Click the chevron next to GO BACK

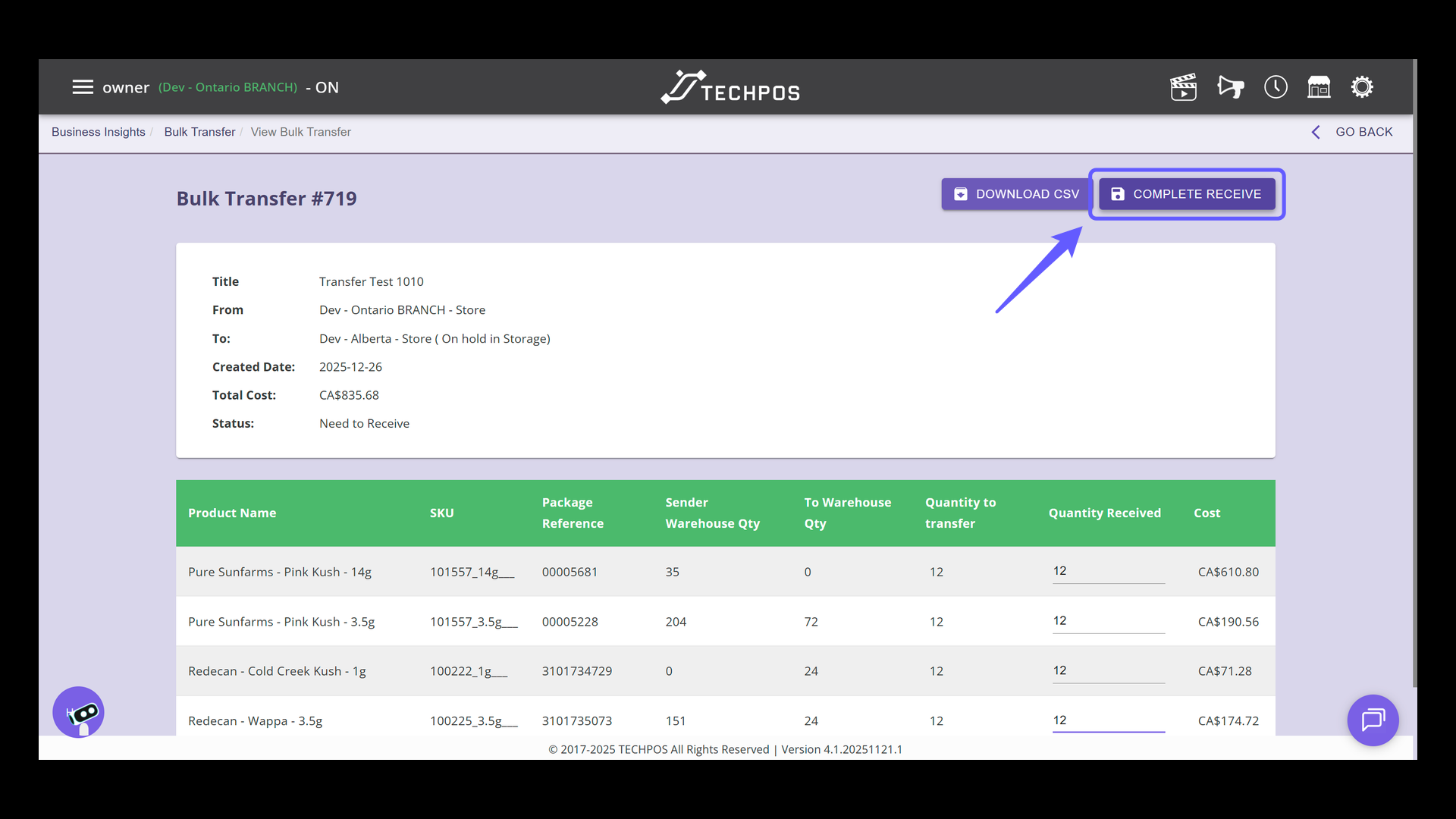1316,132
